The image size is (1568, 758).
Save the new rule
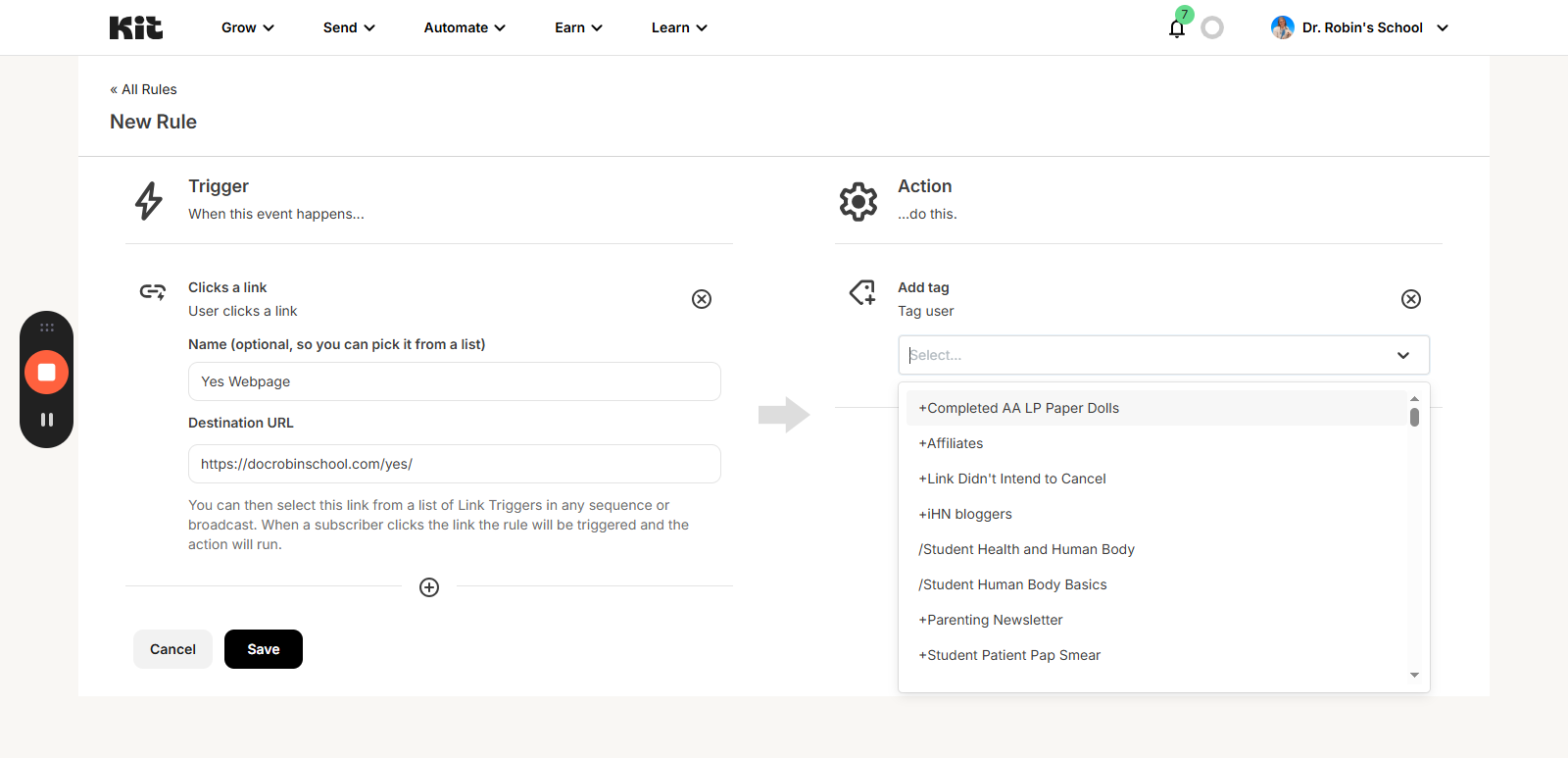pos(263,649)
